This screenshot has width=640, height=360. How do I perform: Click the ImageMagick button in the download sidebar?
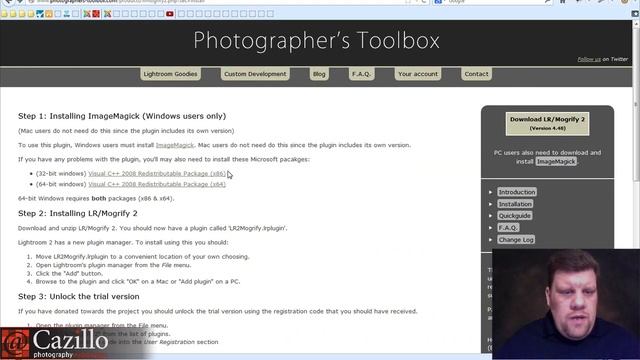click(x=556, y=162)
